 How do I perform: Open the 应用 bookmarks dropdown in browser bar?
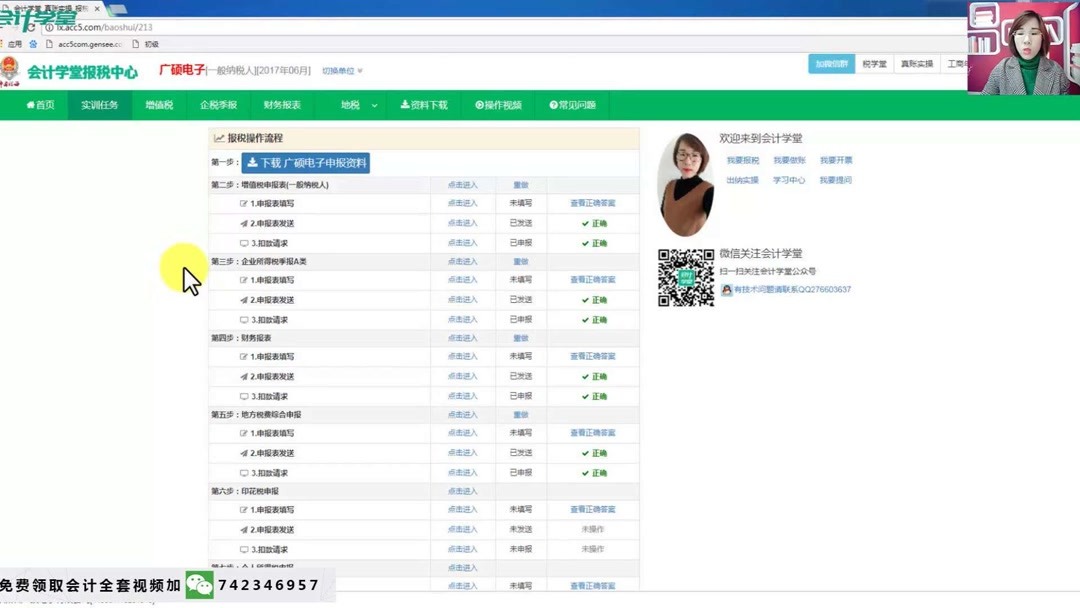15,44
